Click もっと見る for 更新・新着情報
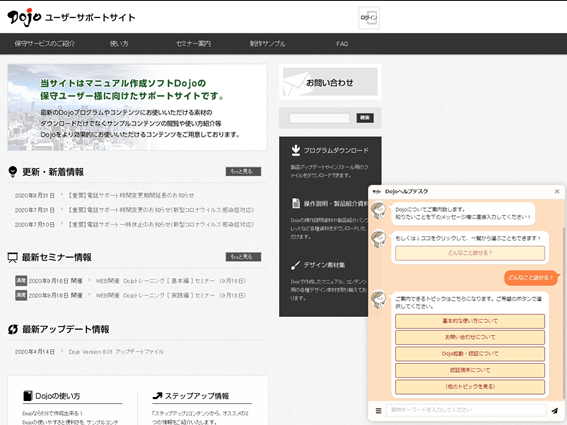The height and width of the screenshot is (425, 567). click(x=243, y=171)
